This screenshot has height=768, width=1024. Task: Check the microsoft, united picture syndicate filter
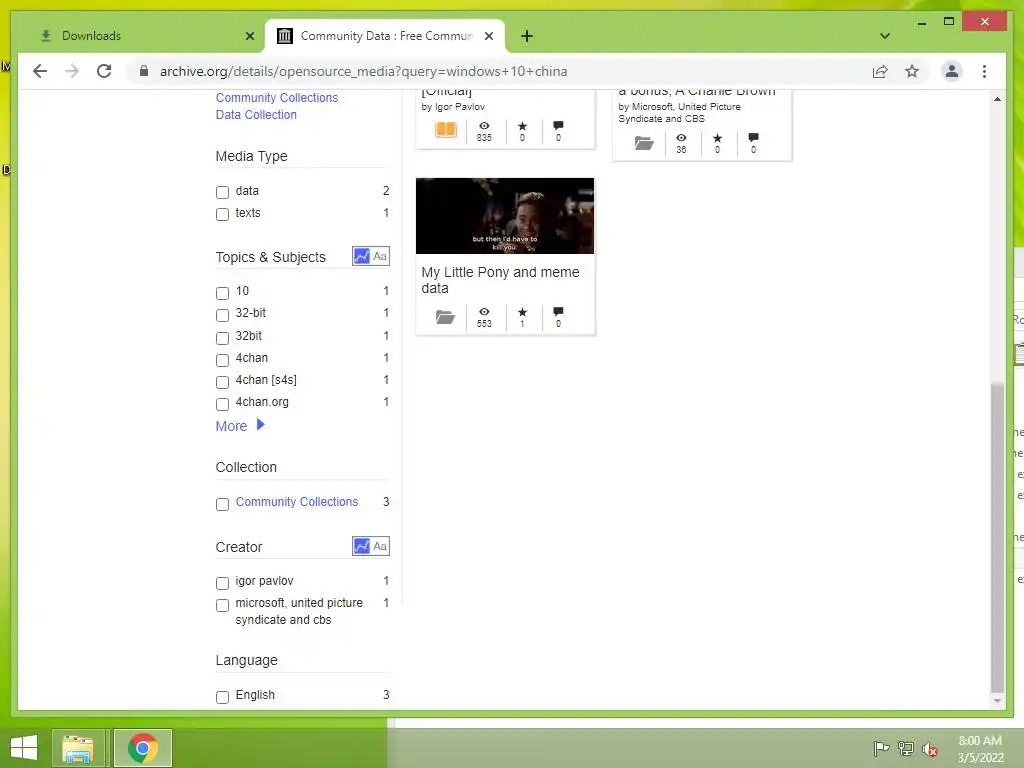click(222, 605)
